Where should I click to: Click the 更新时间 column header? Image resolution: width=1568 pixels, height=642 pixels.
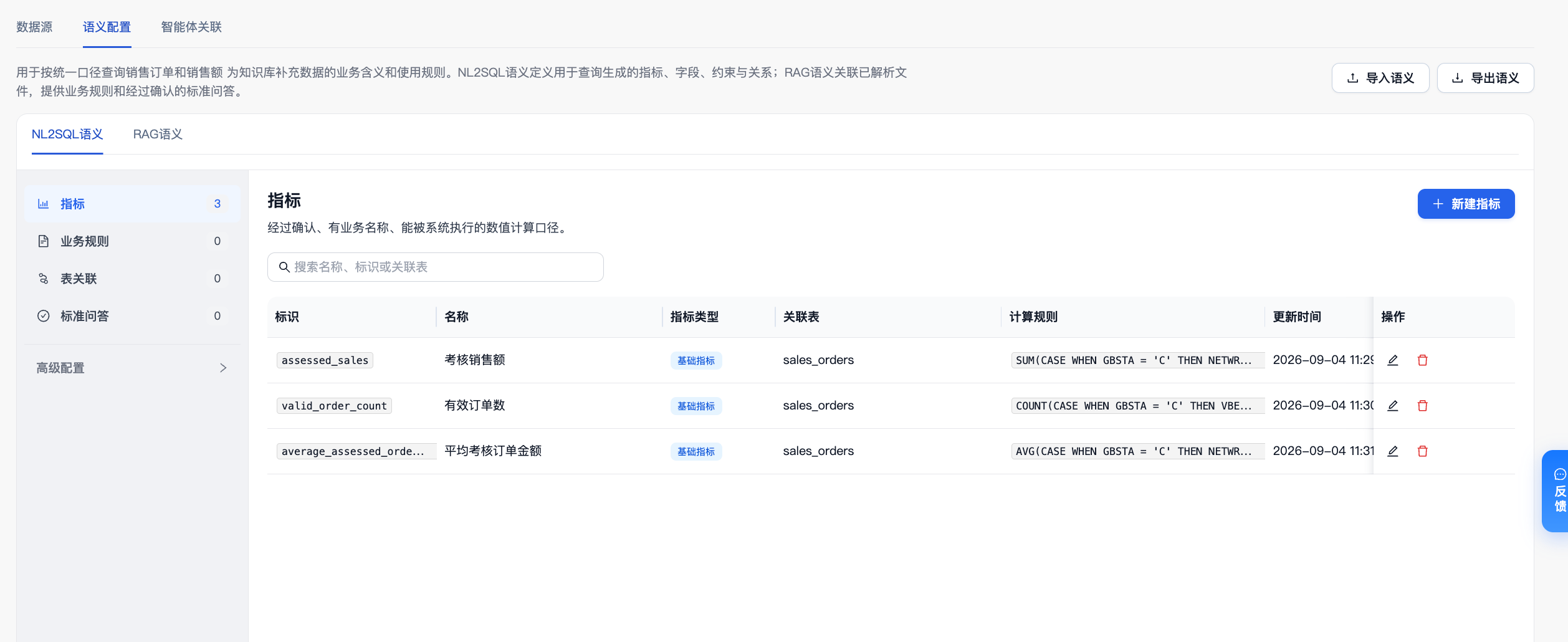pos(1297,317)
